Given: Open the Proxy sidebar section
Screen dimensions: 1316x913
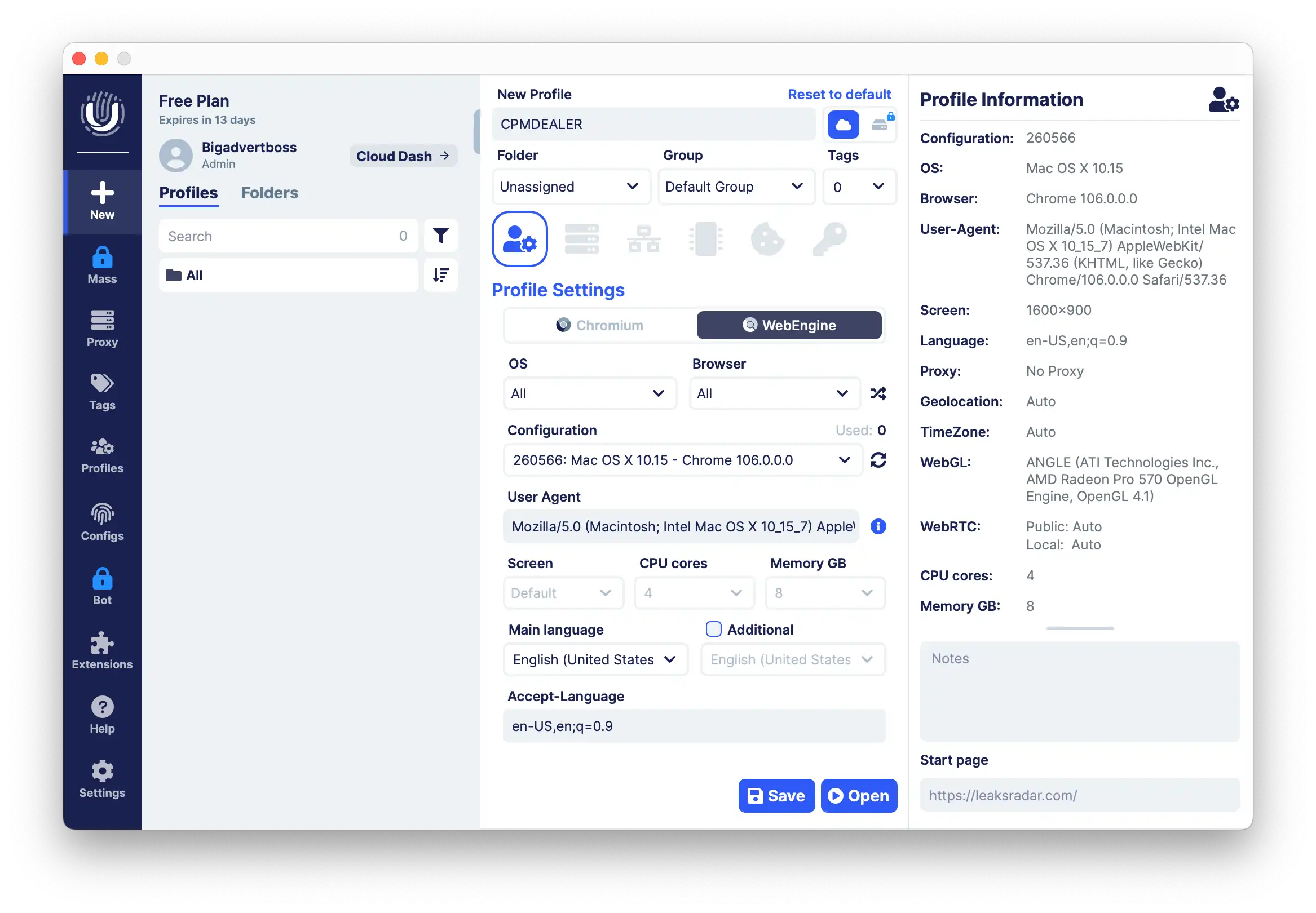Looking at the screenshot, I should coord(102,329).
